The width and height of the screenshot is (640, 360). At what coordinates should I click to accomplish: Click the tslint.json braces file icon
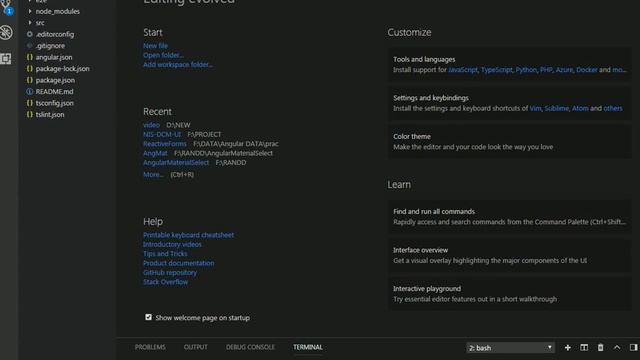point(29,114)
